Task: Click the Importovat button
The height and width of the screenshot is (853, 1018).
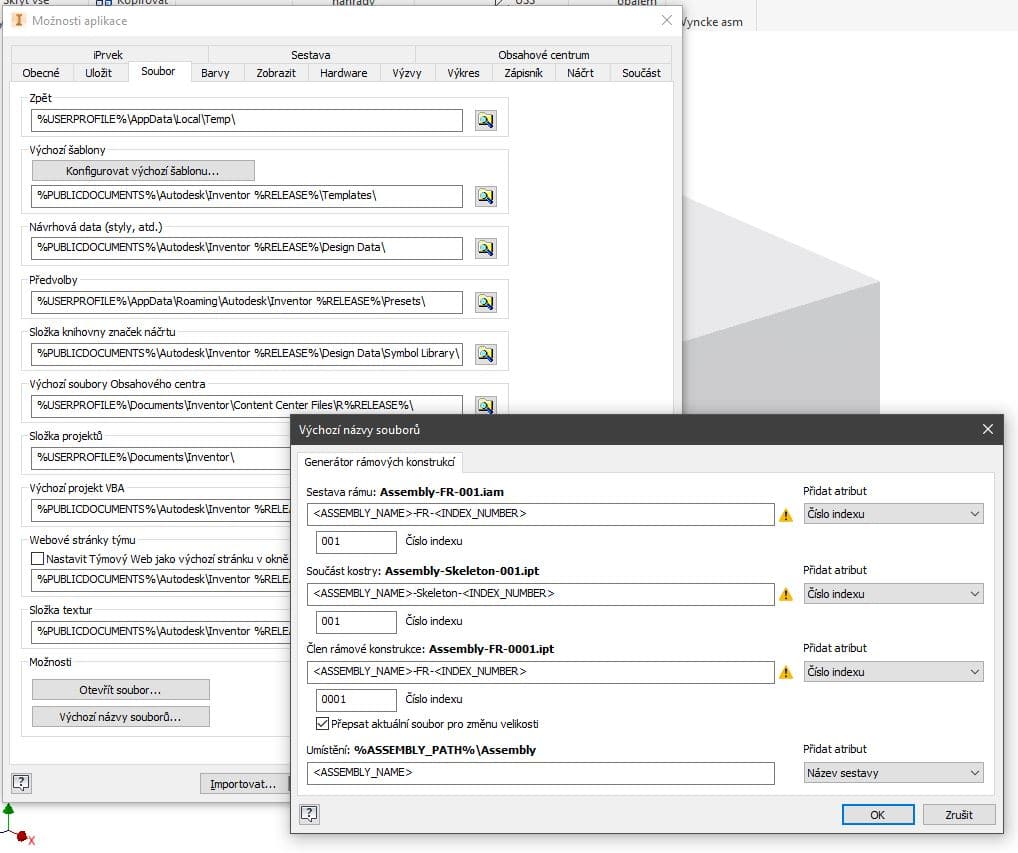Action: [243, 784]
